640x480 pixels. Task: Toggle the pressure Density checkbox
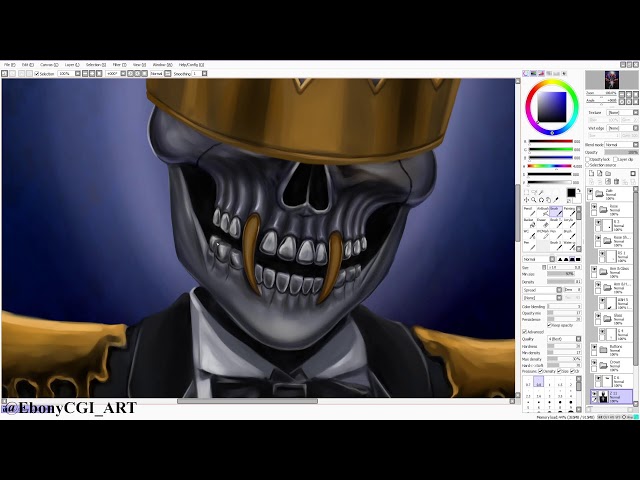click(541, 371)
